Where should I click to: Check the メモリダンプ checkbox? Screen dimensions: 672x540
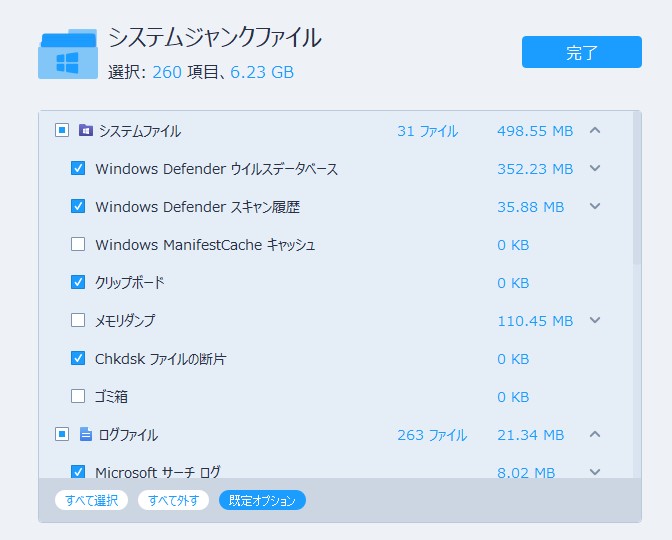pos(78,320)
